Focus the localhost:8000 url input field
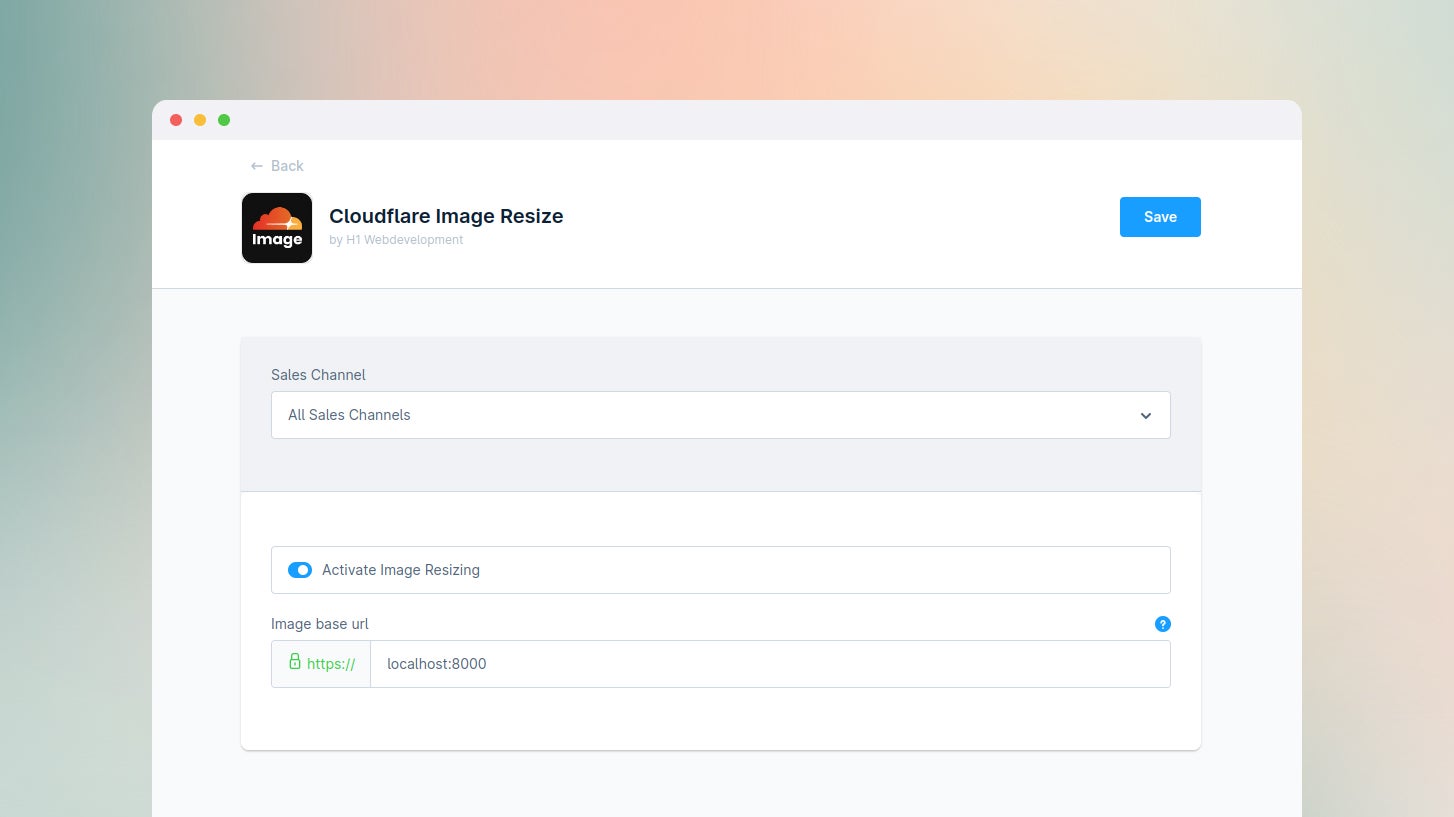 click(x=770, y=664)
